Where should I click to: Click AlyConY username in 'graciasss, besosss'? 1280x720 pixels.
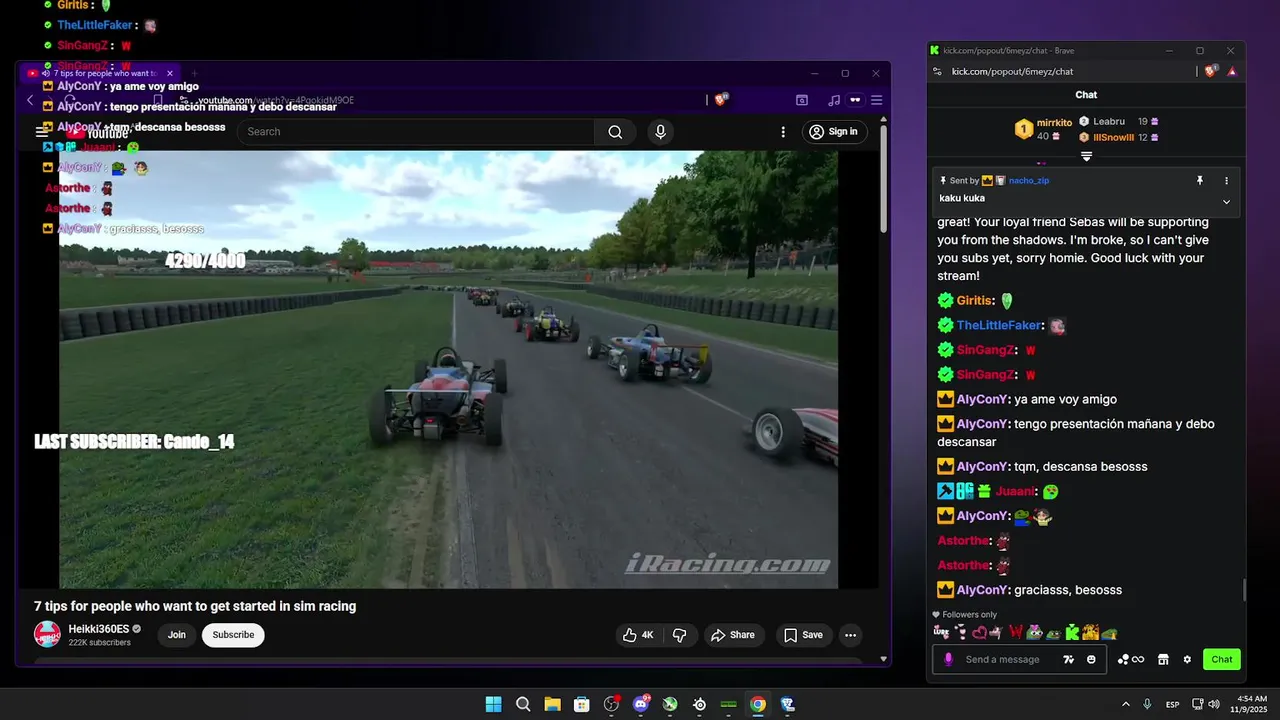[981, 590]
